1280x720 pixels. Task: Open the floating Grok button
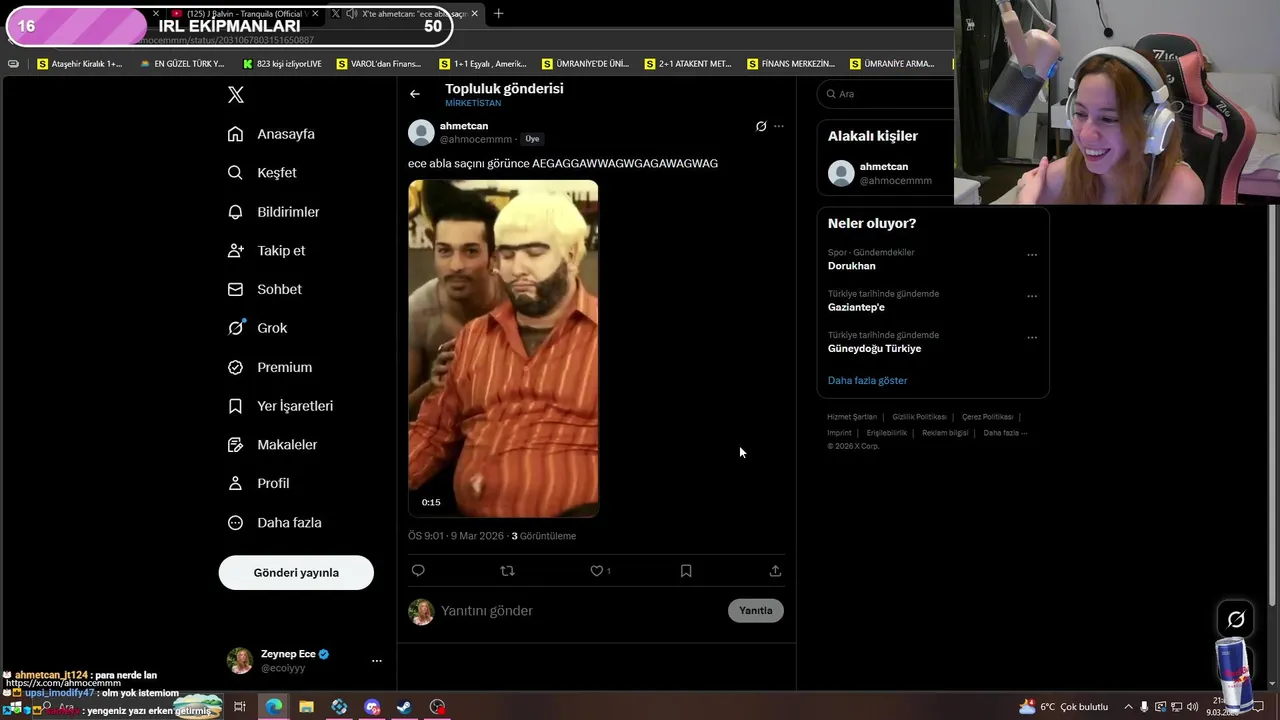click(1236, 620)
